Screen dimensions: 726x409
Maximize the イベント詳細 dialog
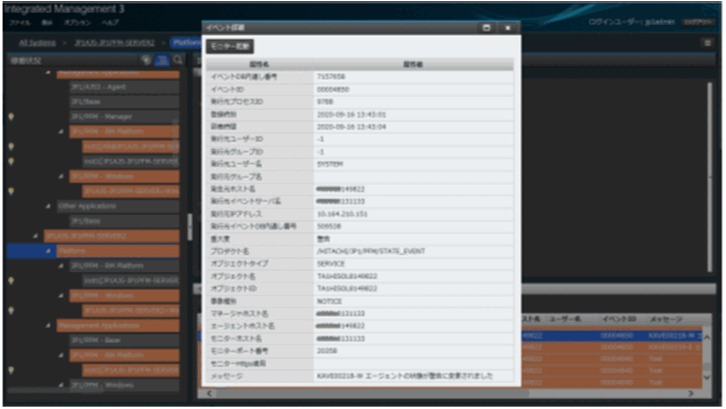[x=486, y=28]
